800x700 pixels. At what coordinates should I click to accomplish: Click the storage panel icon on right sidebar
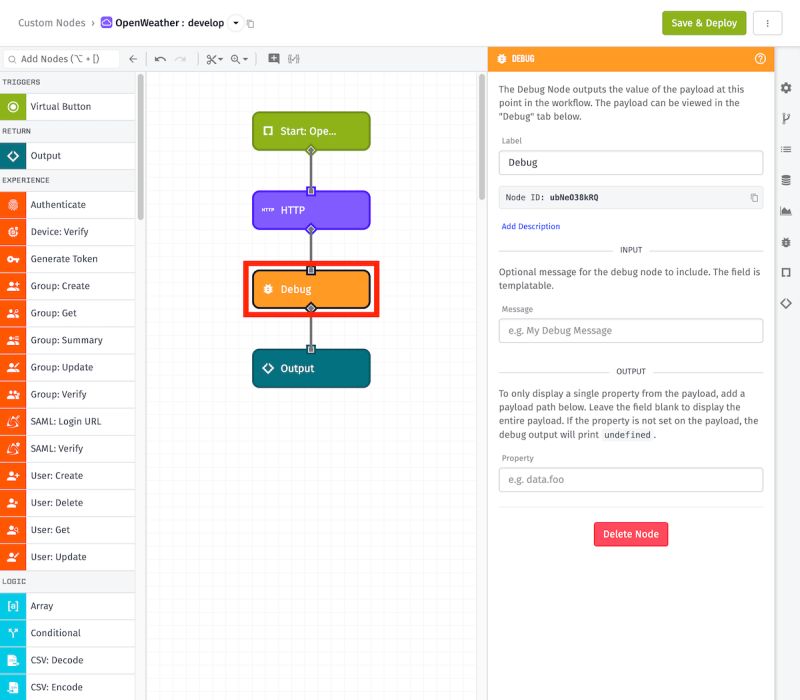(x=786, y=180)
